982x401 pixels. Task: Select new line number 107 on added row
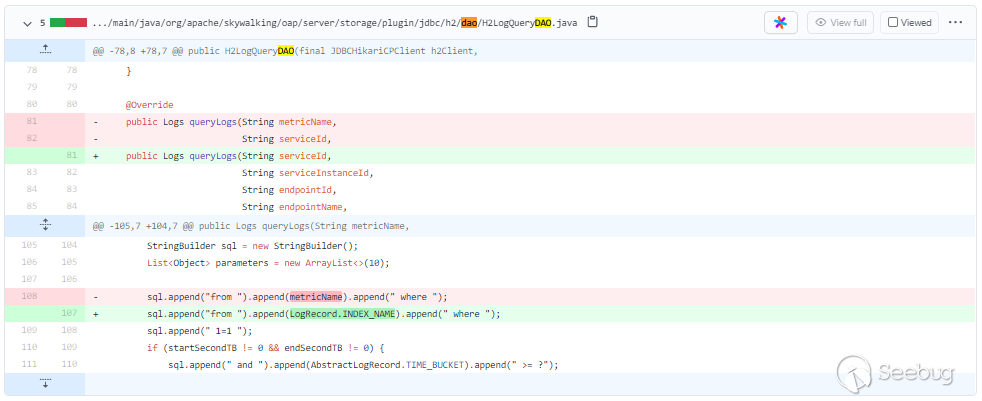click(x=70, y=313)
